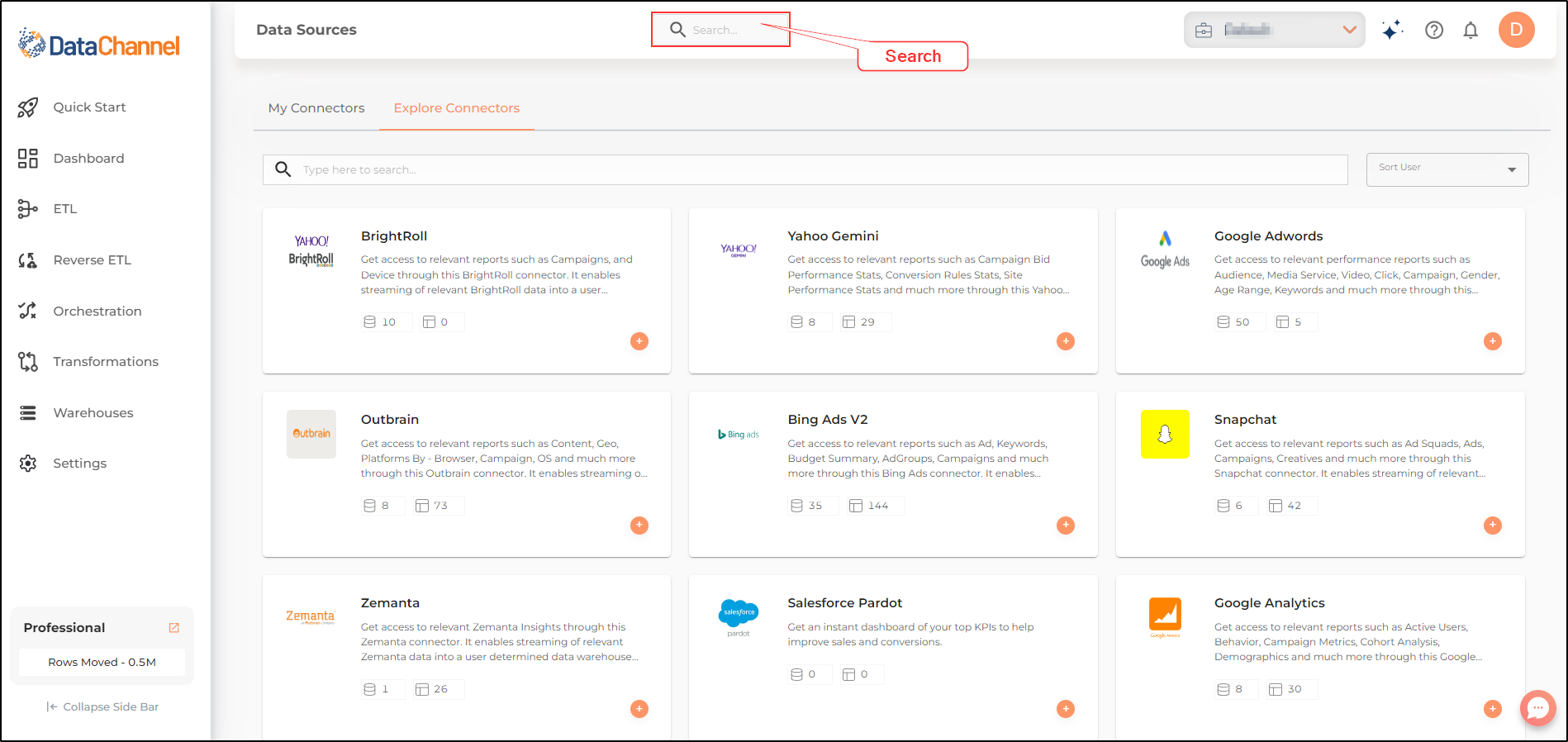The height and width of the screenshot is (742, 1568).
Task: Click the DataChannel logo
Action: click(99, 45)
